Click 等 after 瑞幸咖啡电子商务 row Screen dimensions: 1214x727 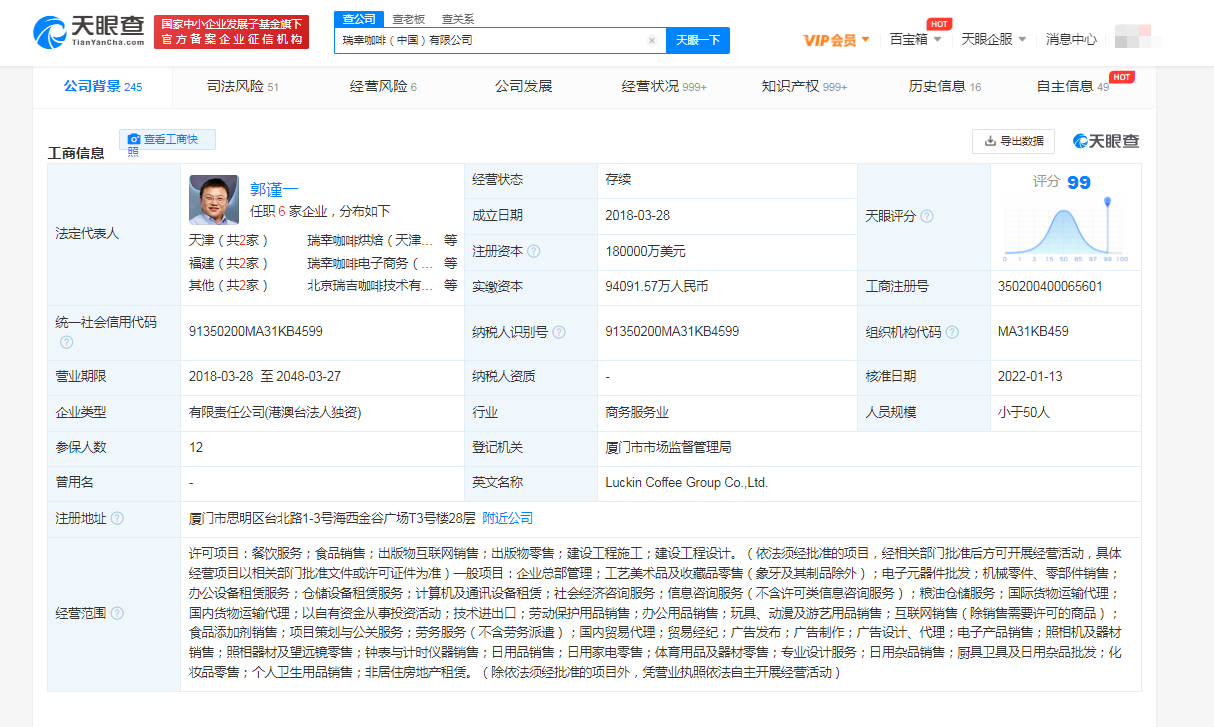tap(451, 263)
